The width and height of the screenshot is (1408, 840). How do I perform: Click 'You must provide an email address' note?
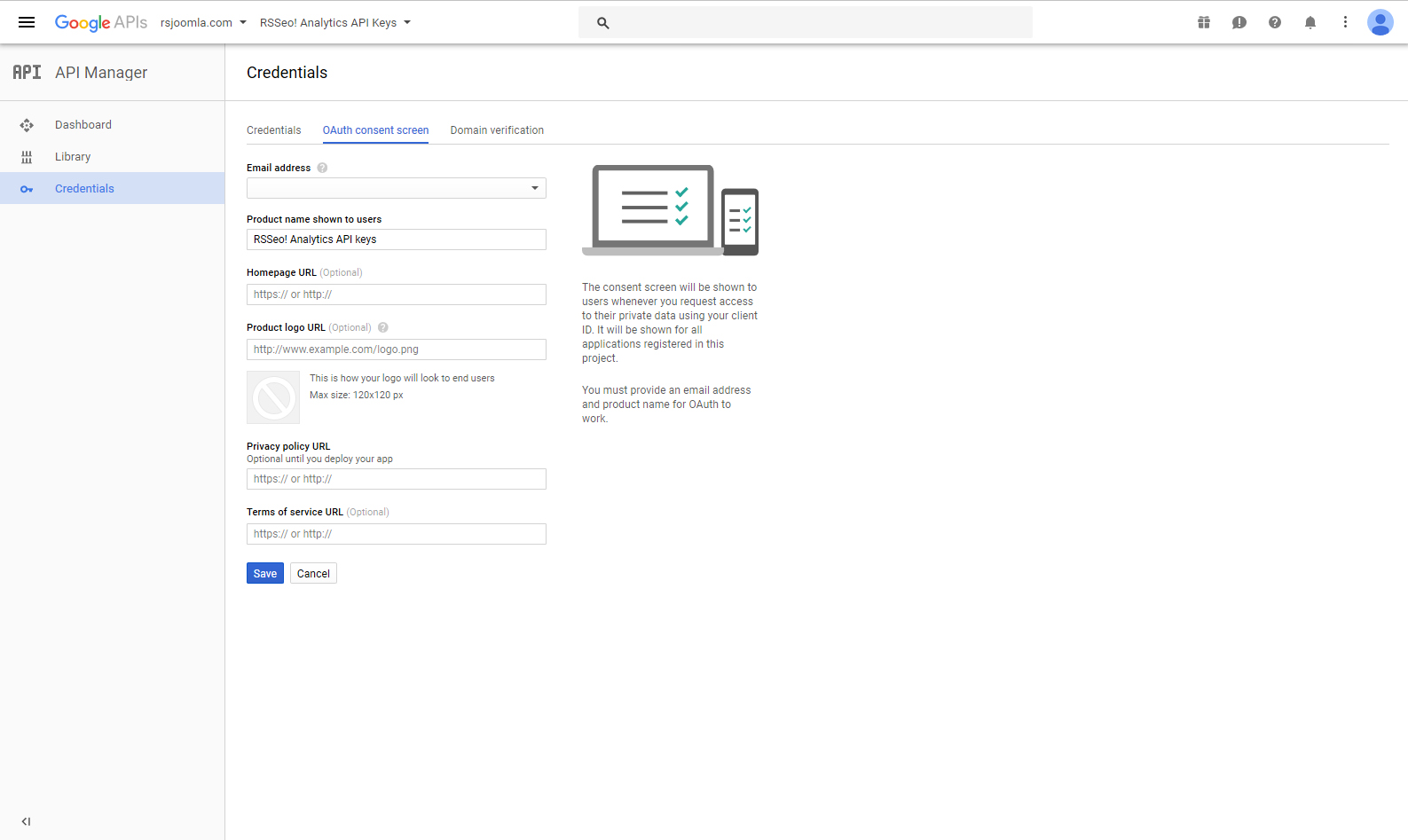click(666, 404)
